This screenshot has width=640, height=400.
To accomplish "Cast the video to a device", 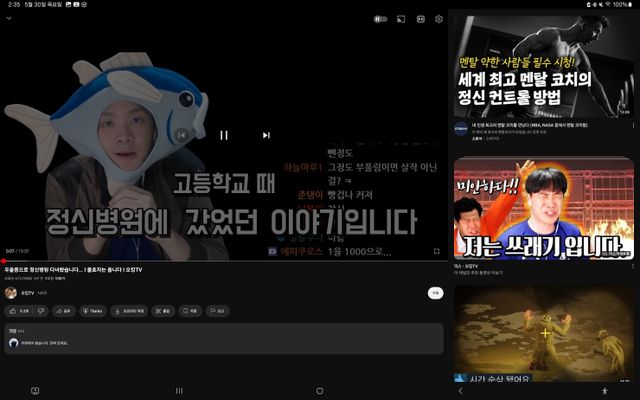I will (400, 19).
